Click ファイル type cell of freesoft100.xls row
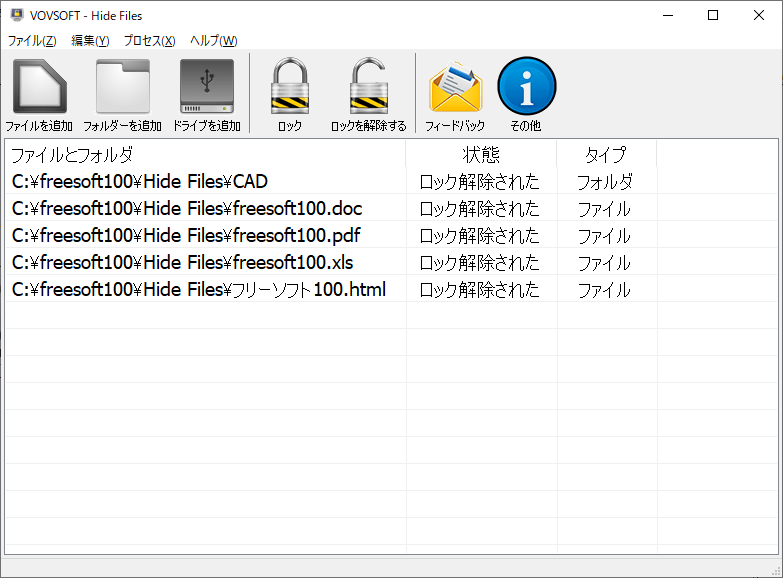 [x=604, y=263]
